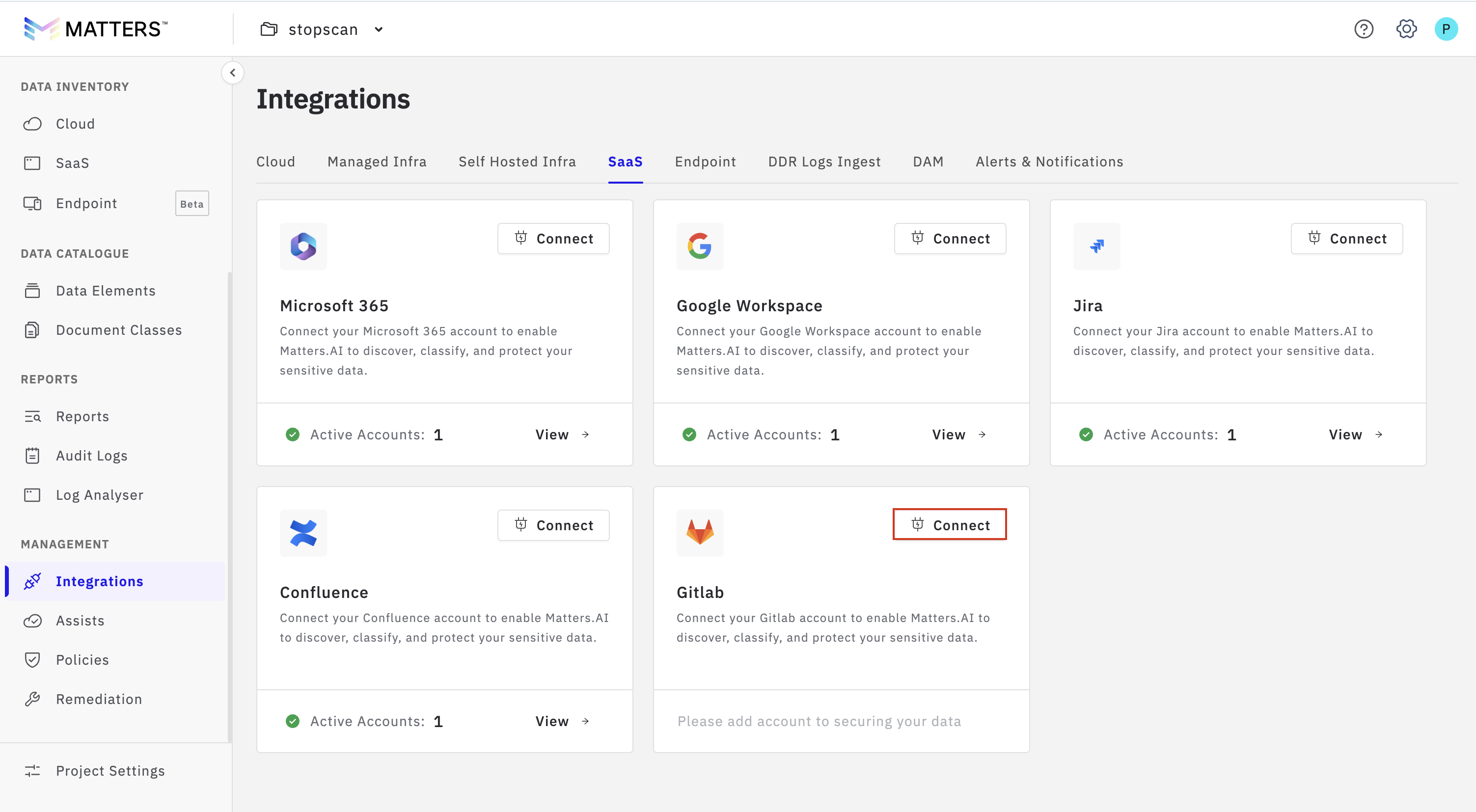Image resolution: width=1476 pixels, height=812 pixels.
Task: Click the Gitlab card title
Action: click(700, 592)
